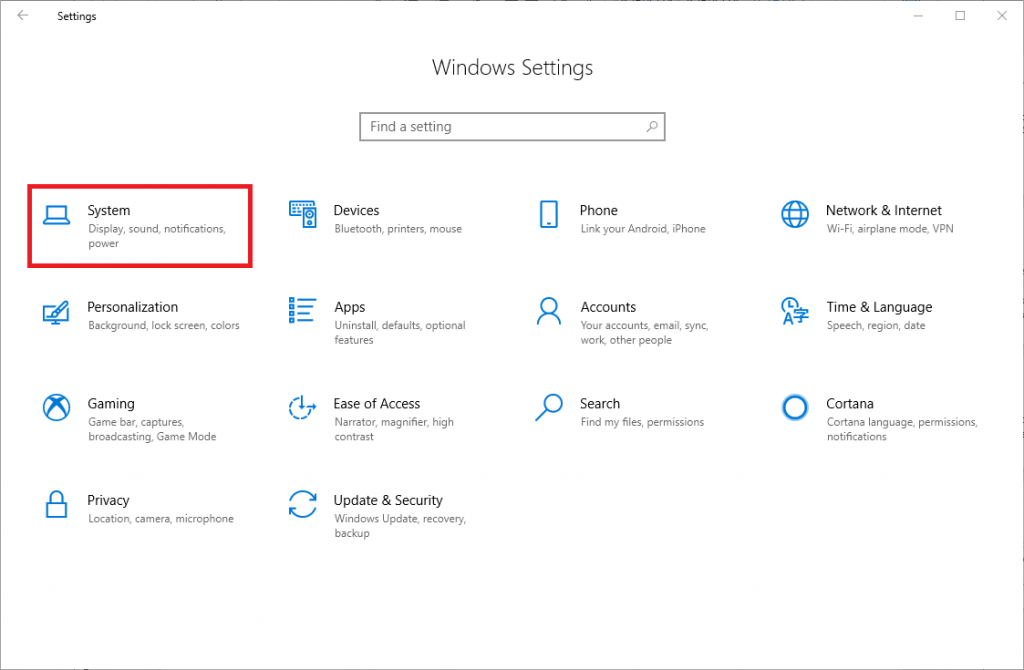Click 'Display, sound, notifications, power' text
This screenshot has width=1024, height=670.
[157, 236]
